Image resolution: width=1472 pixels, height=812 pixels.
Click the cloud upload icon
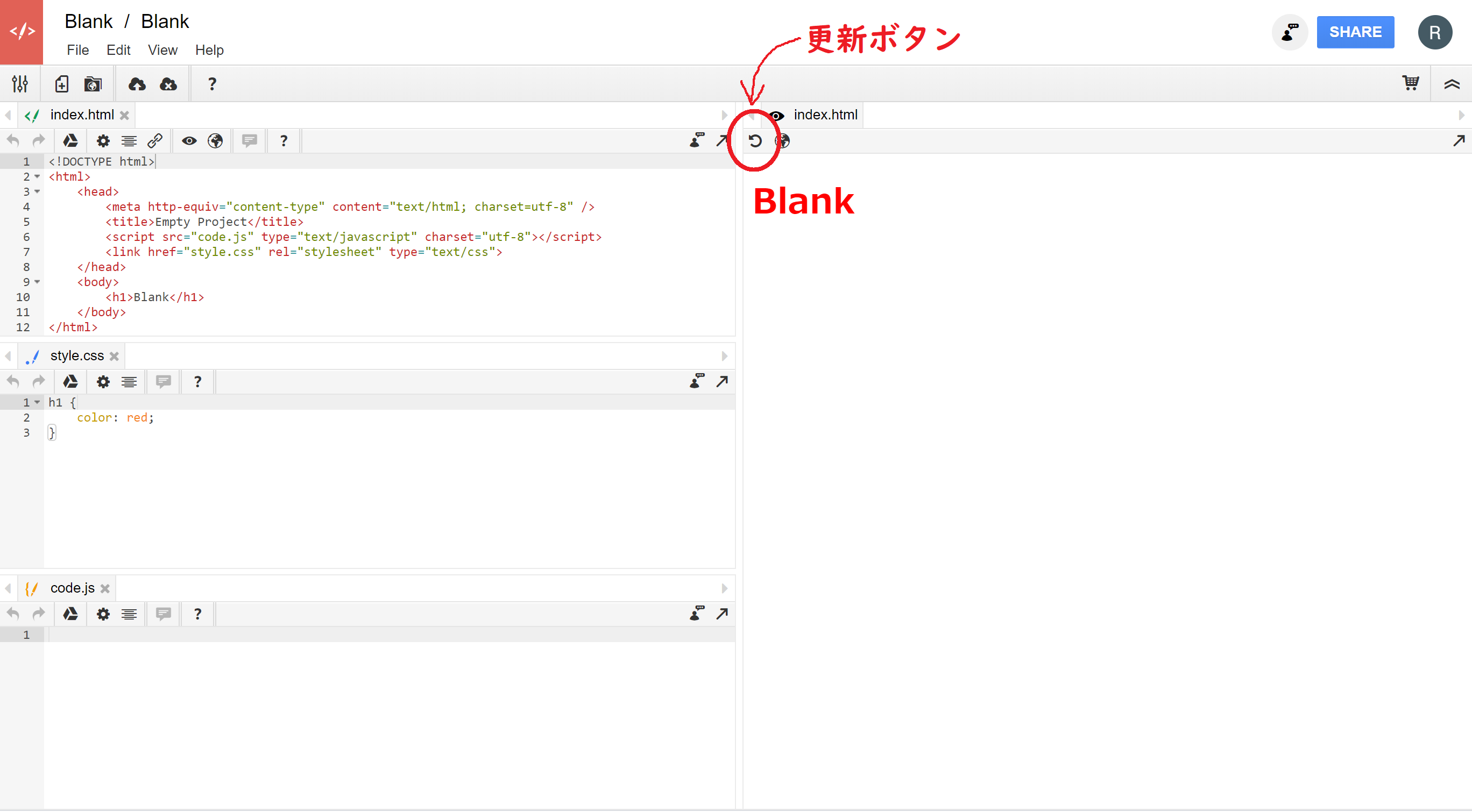137,84
